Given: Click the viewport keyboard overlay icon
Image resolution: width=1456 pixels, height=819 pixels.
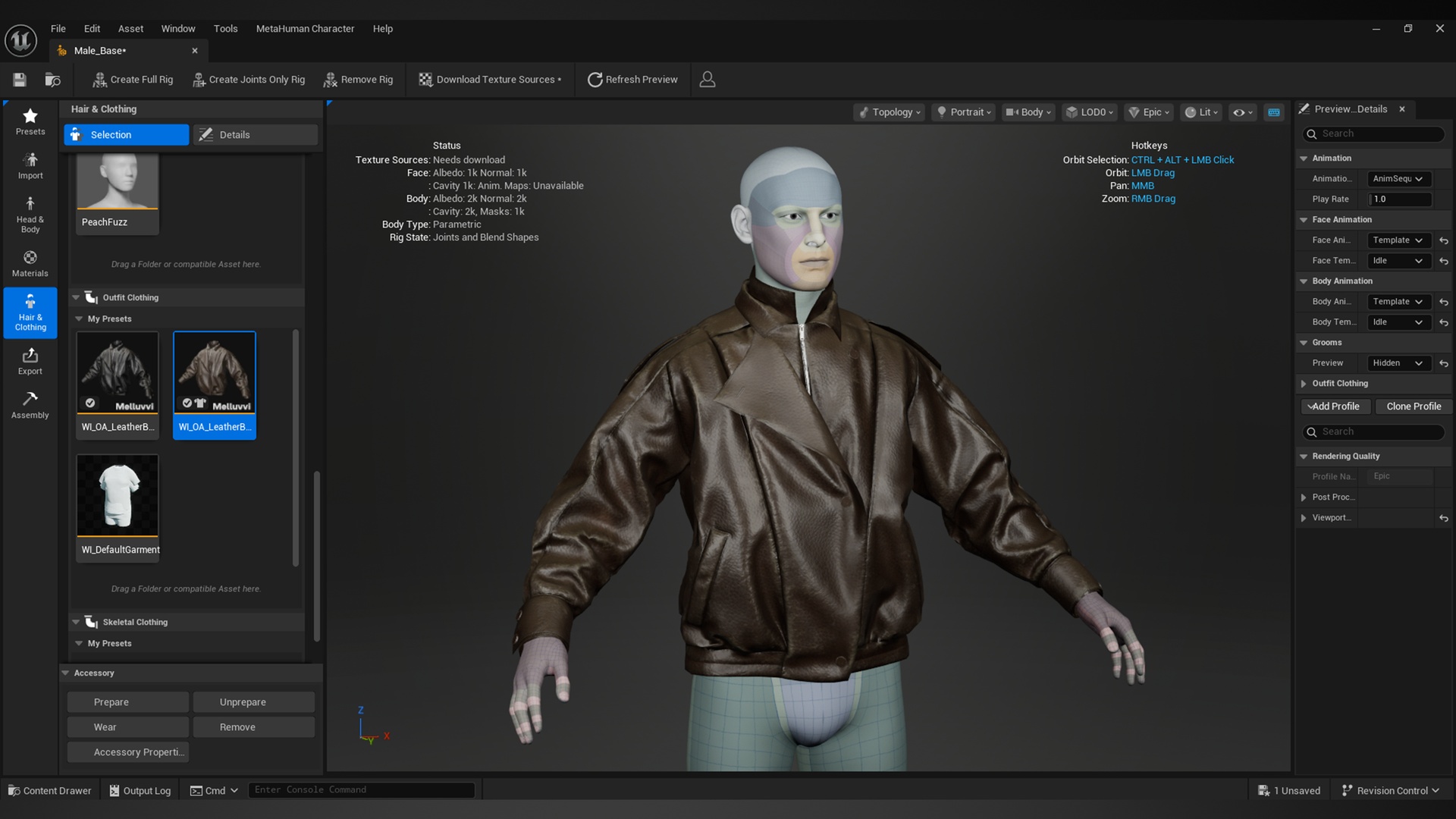Looking at the screenshot, I should point(1274,112).
